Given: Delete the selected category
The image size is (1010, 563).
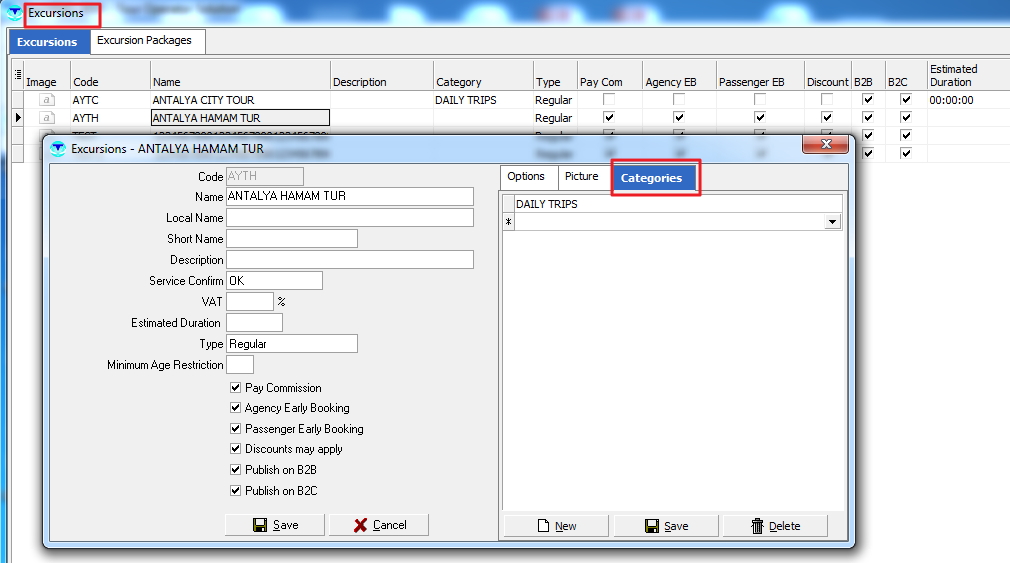Looking at the screenshot, I should click(x=774, y=526).
